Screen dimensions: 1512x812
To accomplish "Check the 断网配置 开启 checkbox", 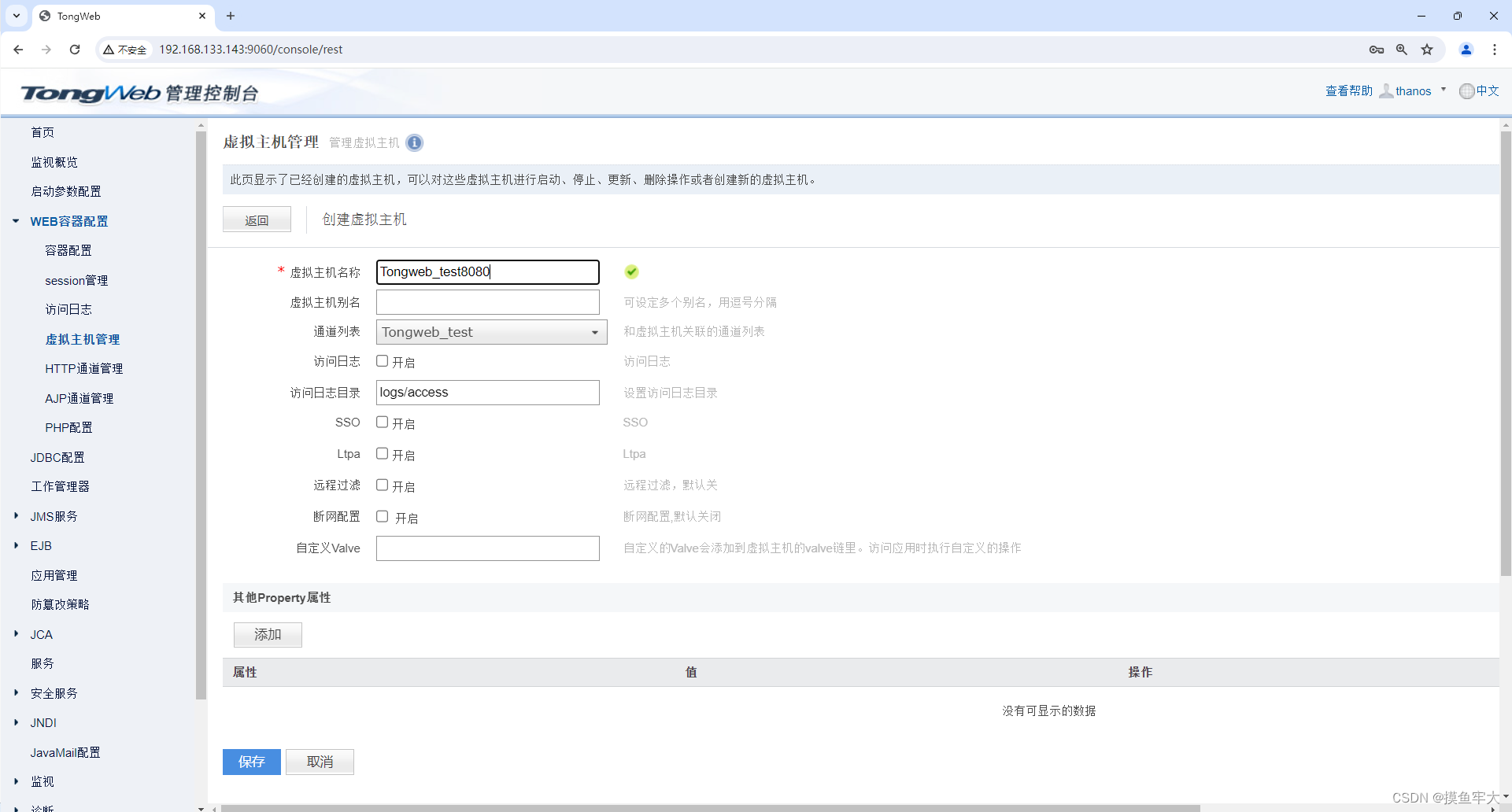I will click(x=383, y=517).
